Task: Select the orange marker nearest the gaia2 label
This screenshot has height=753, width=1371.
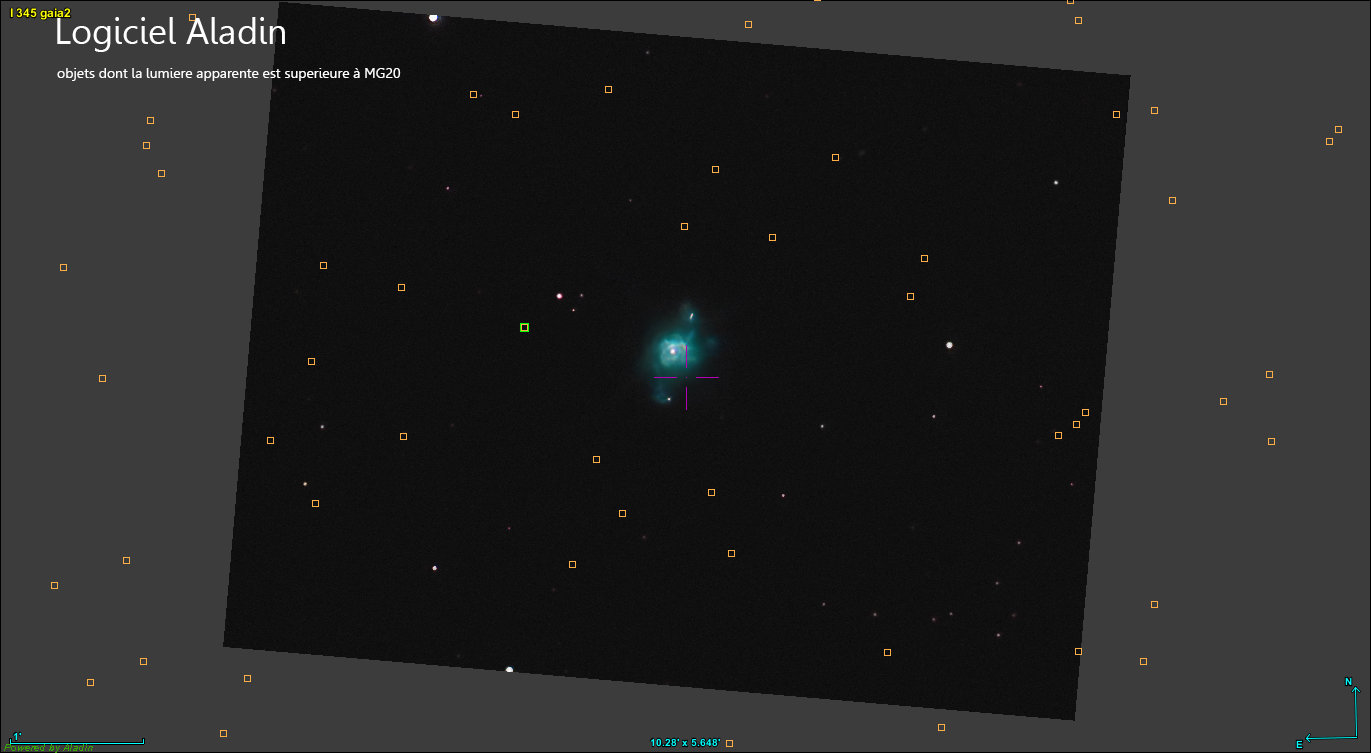Action: point(192,17)
